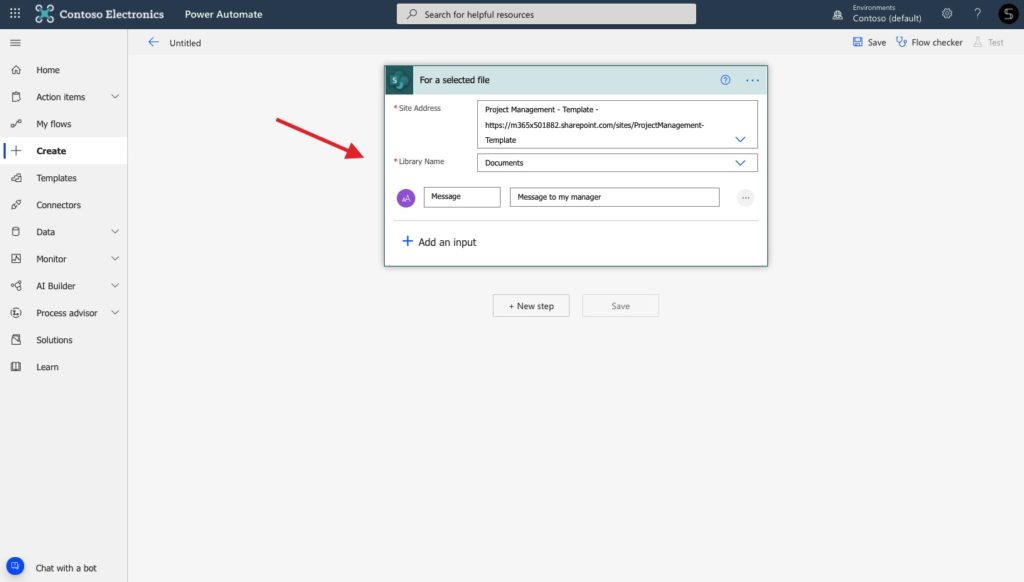Click the Untitled flow name
The height and width of the screenshot is (582, 1024).
pos(185,43)
